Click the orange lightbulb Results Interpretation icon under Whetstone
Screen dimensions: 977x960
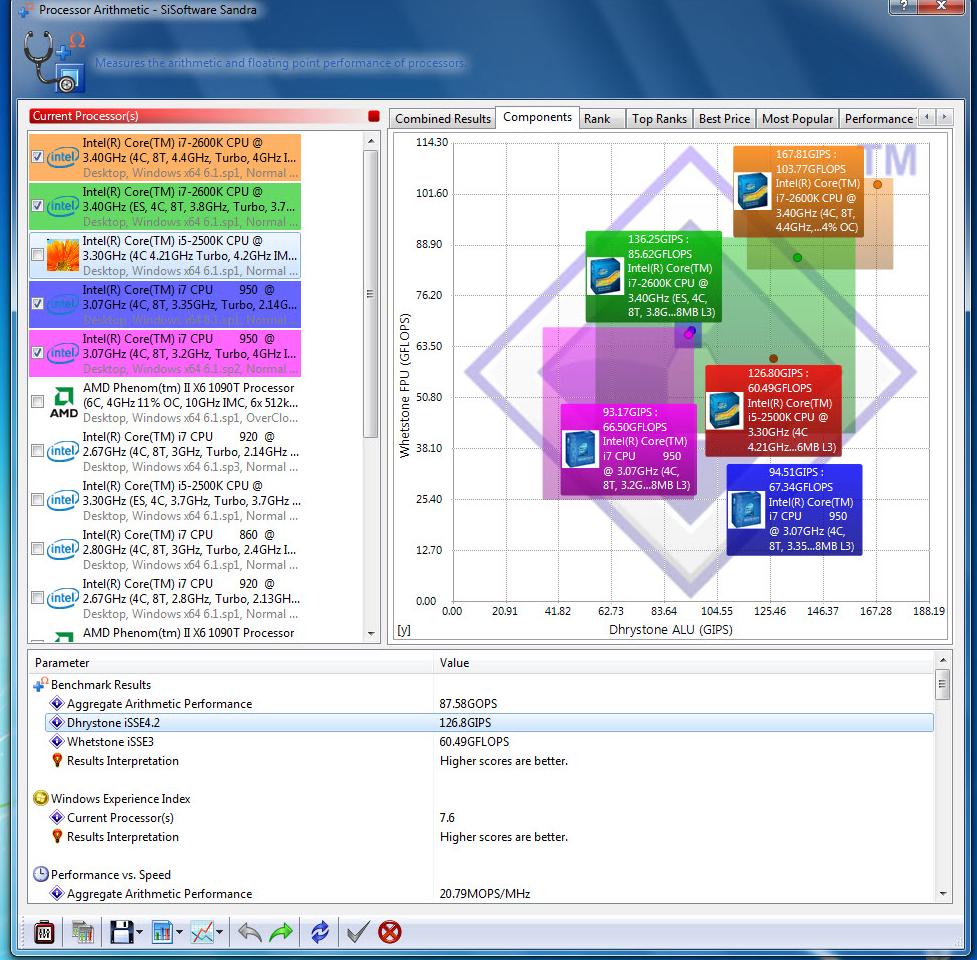pyautogui.click(x=57, y=760)
